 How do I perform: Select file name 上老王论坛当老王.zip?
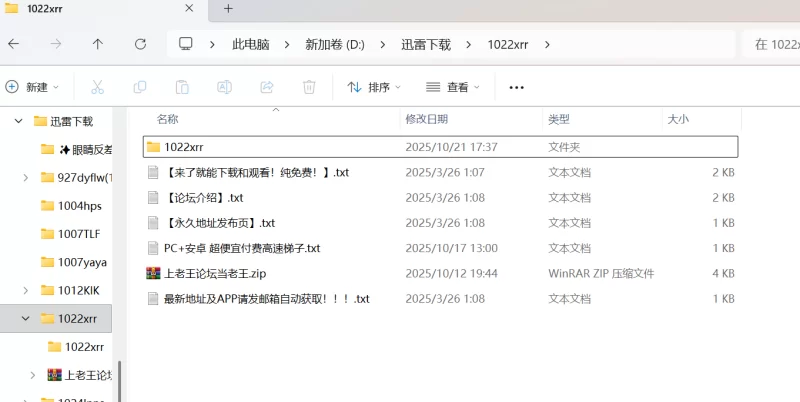click(215, 273)
